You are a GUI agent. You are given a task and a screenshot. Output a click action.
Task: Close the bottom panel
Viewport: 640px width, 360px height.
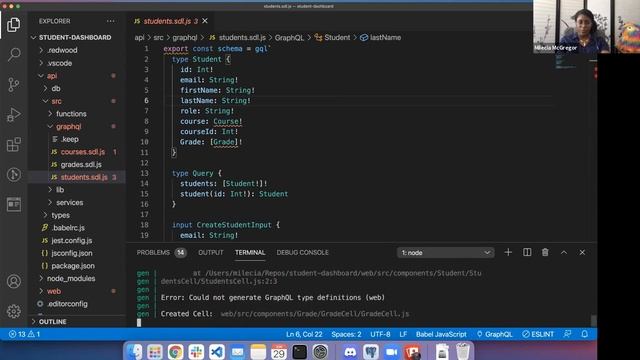[582, 252]
